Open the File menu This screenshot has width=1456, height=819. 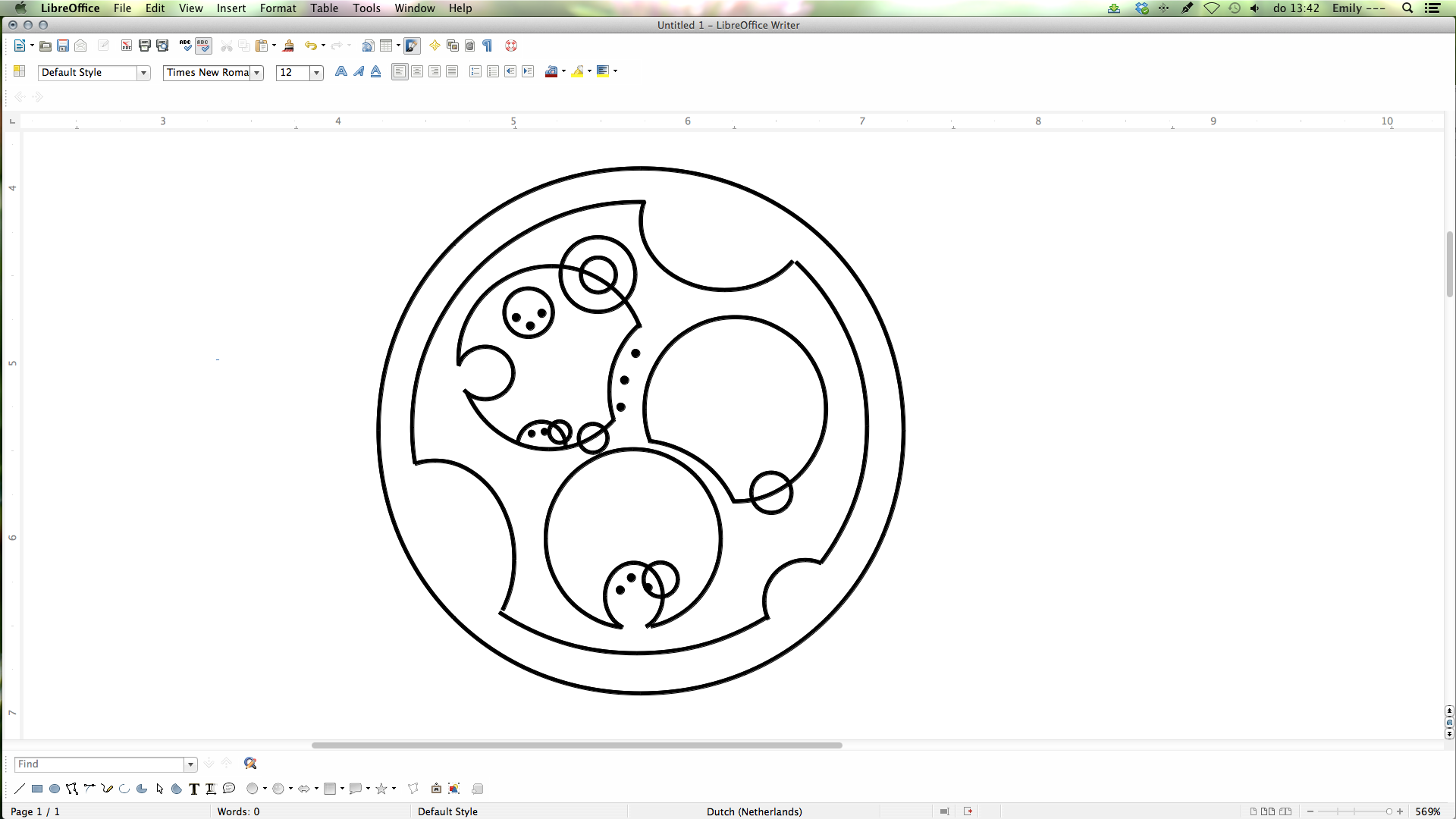122,8
